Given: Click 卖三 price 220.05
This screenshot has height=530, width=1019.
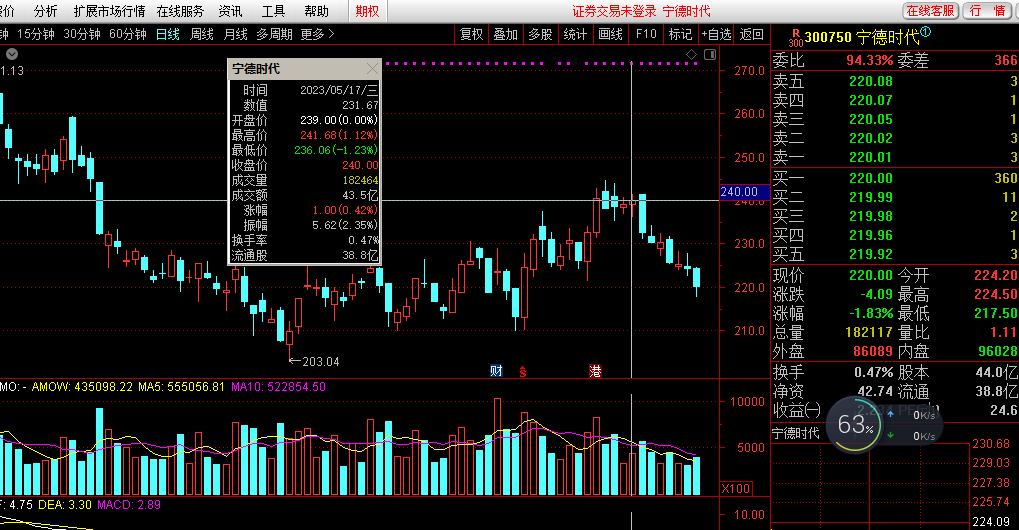Looking at the screenshot, I should tap(871, 119).
